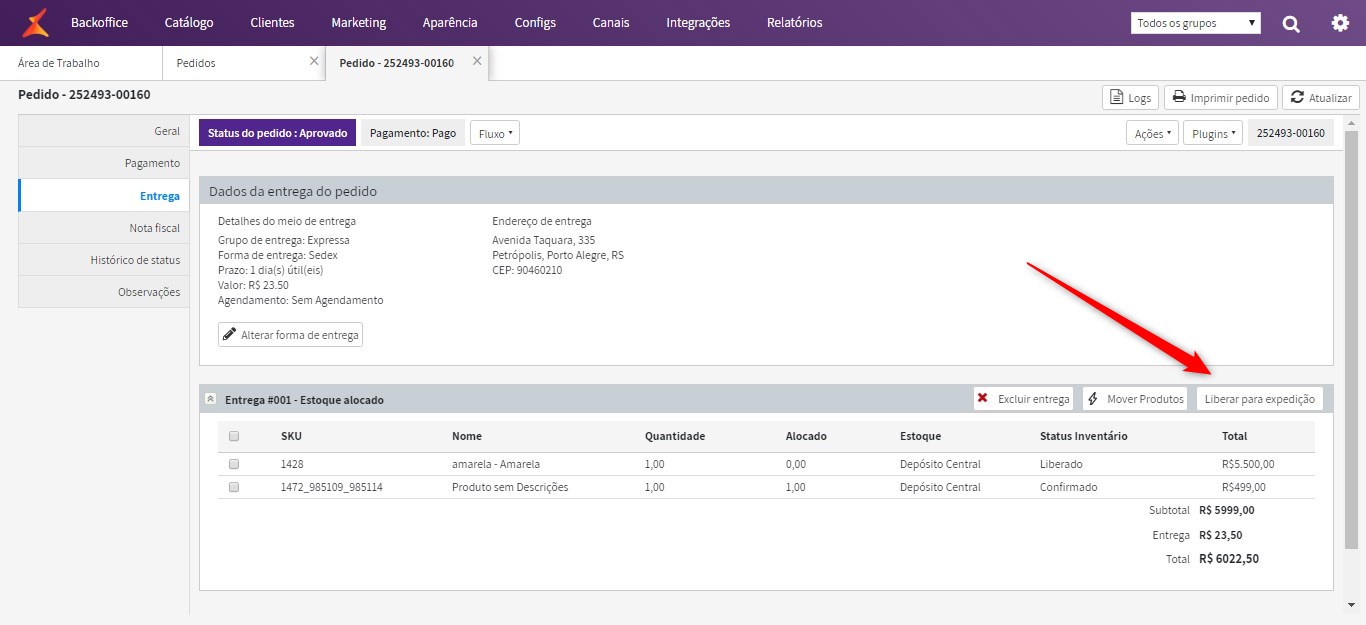
Task: Select Observações in side menu
Action: coord(103,292)
